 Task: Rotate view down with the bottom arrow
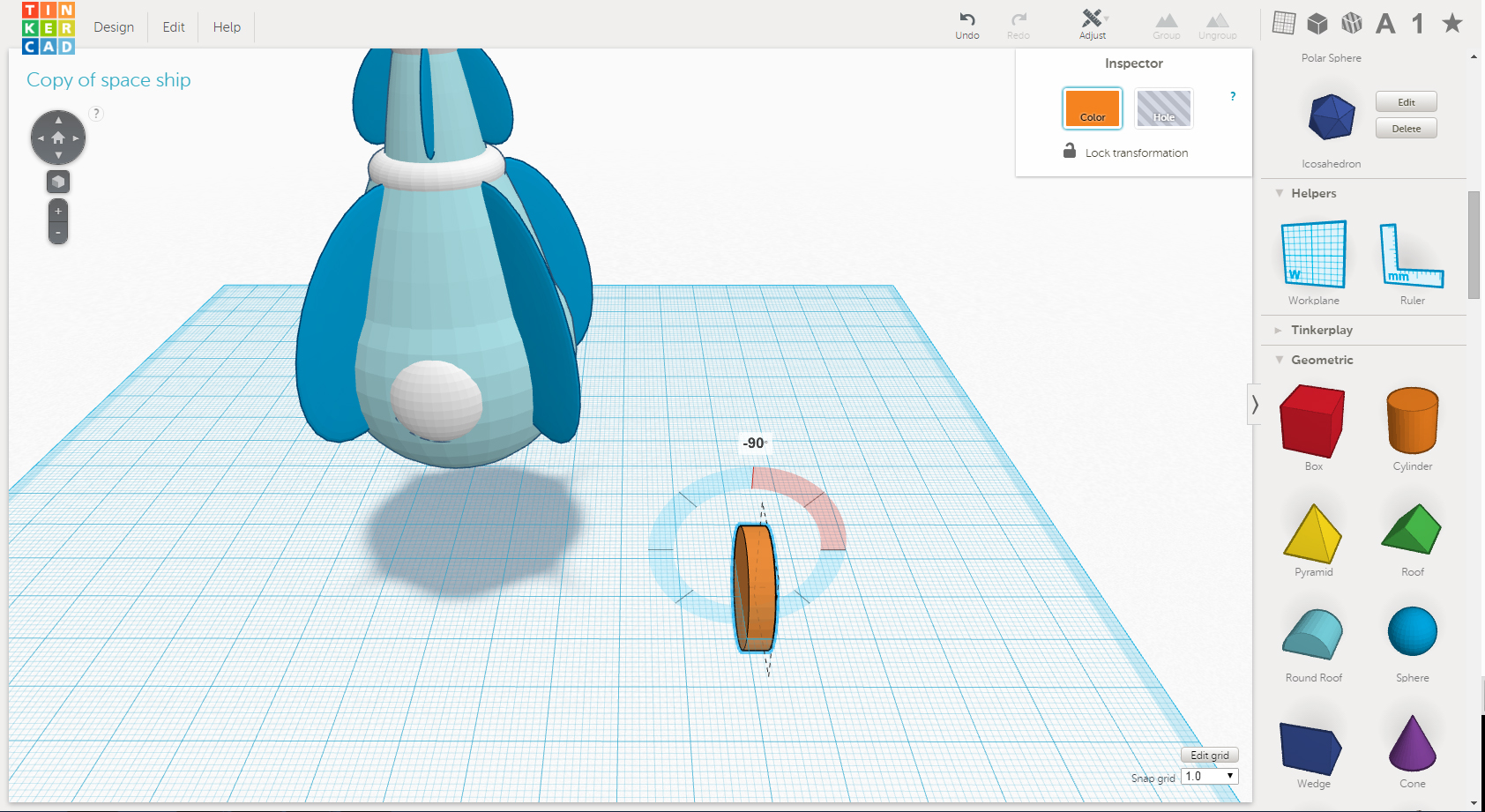click(x=58, y=156)
